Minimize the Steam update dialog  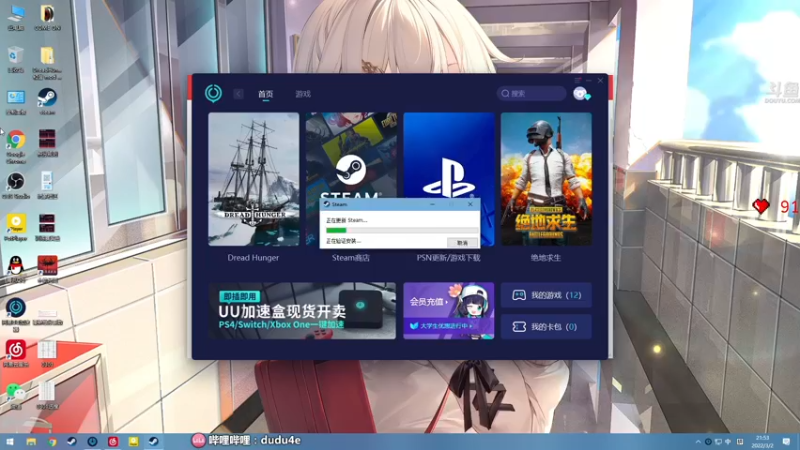tap(433, 204)
